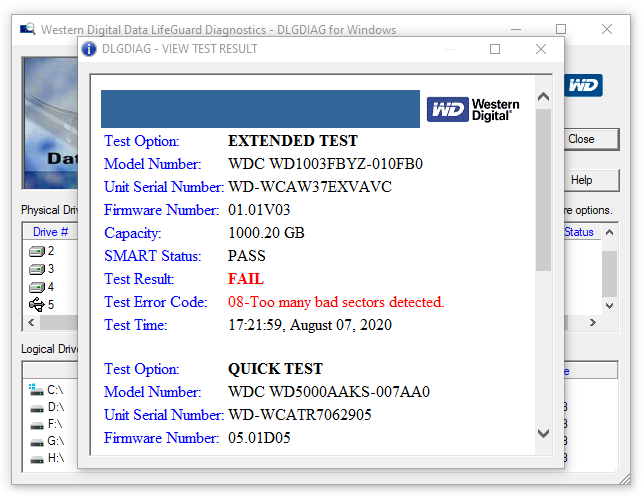The width and height of the screenshot is (644, 496).
Task: Click the G:\ logical drive icon
Action: coord(37,443)
